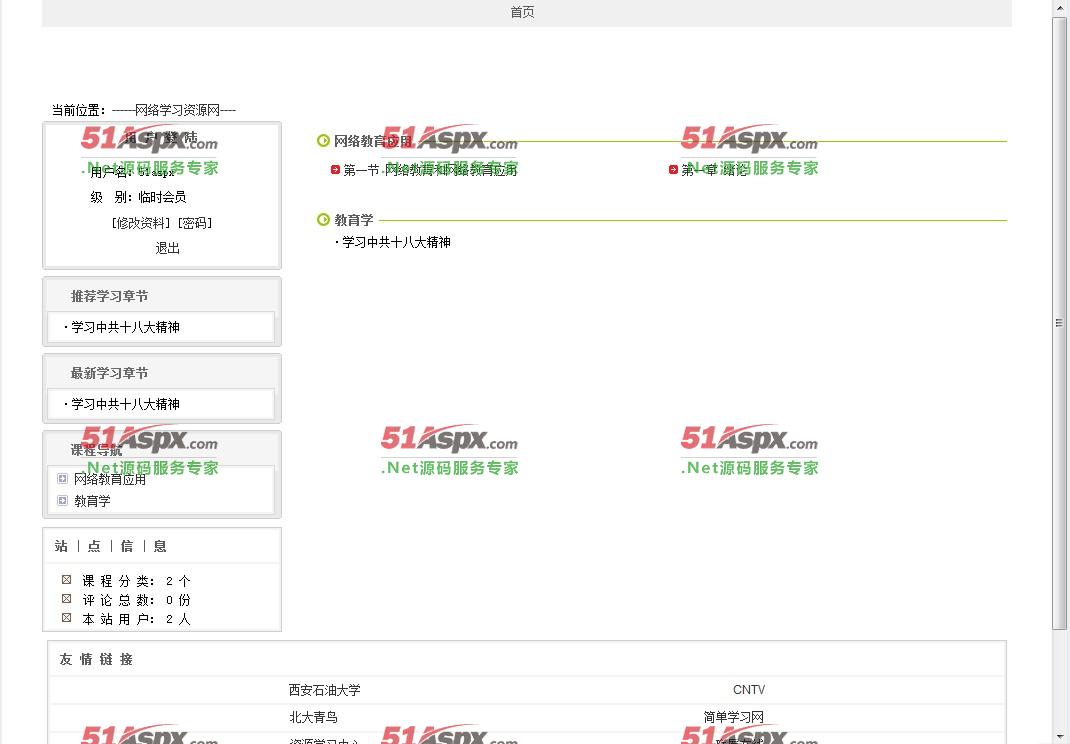Click the 密码 link
This screenshot has height=744, width=1070.
point(194,223)
